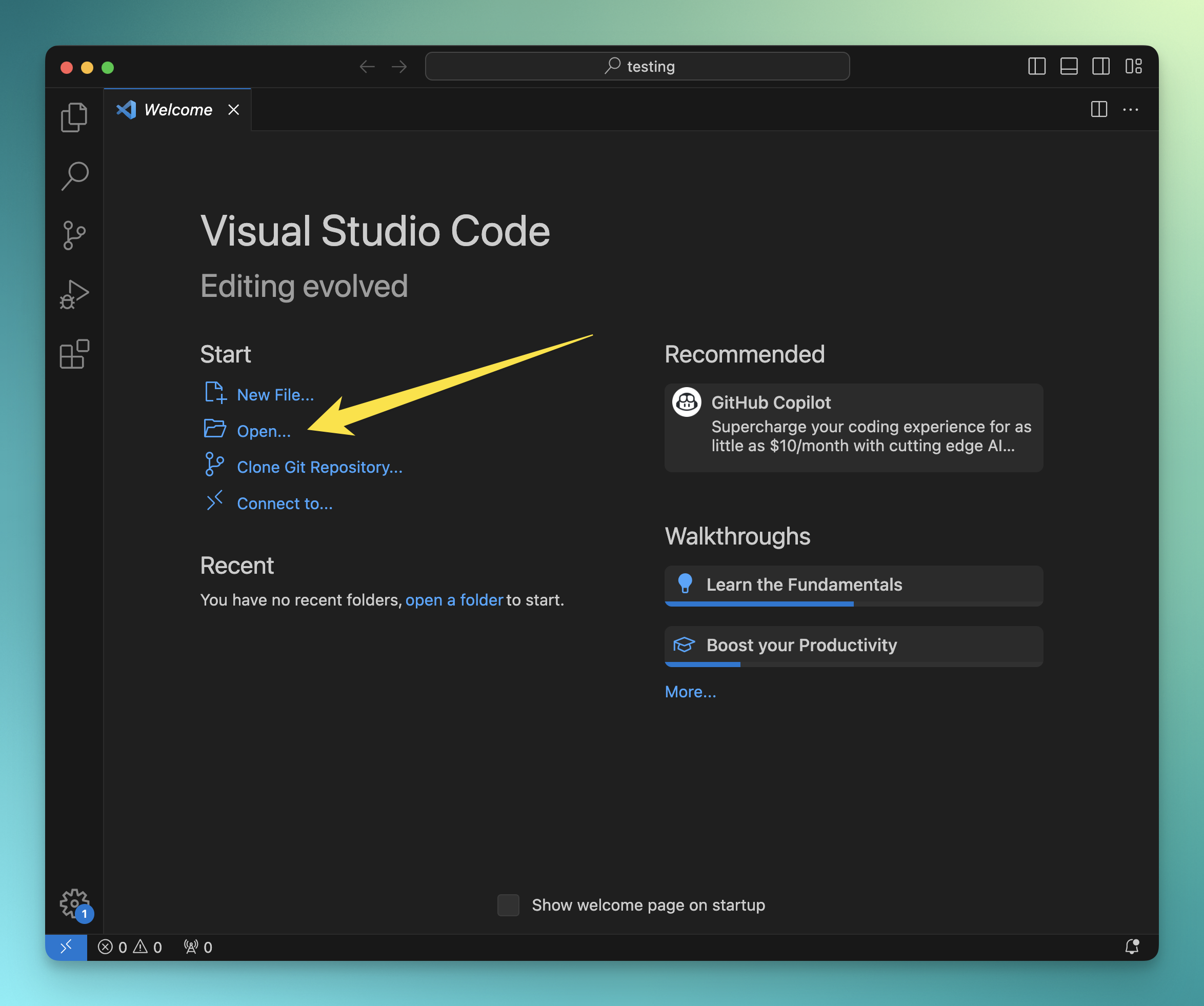The height and width of the screenshot is (1006, 1204).
Task: Open More Actions ellipsis in editor
Action: (x=1130, y=110)
